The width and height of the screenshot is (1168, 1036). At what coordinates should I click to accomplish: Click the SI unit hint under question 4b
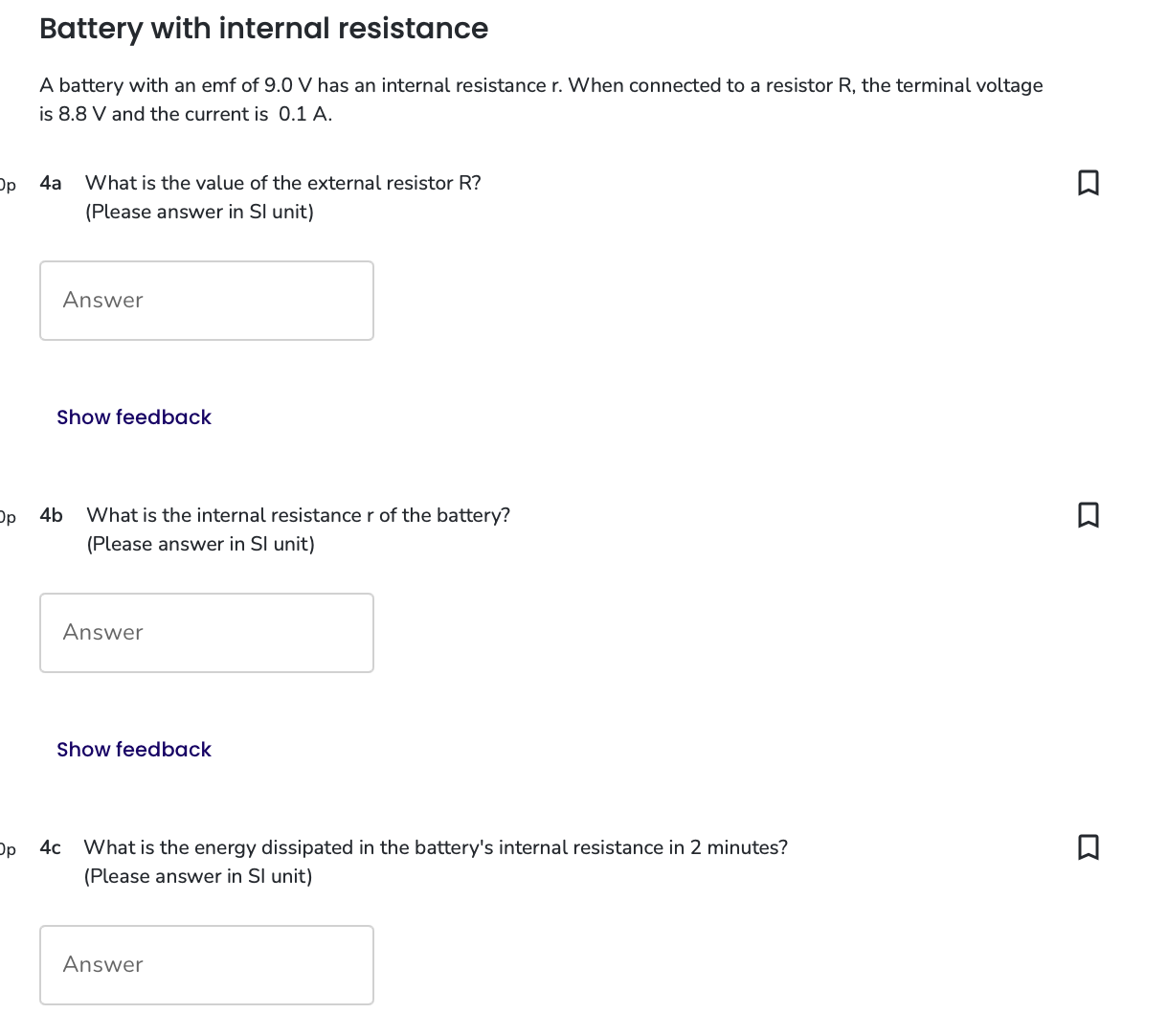(200, 544)
